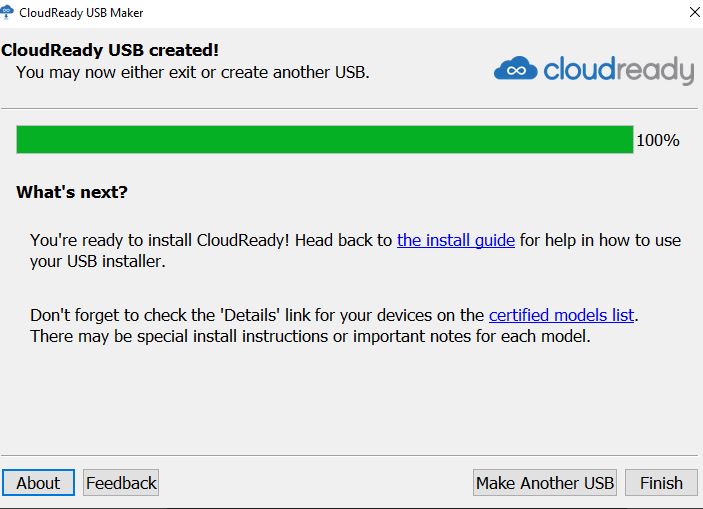Image resolution: width=703 pixels, height=509 pixels.
Task: Click the cloudready wordmark text
Action: [618, 70]
